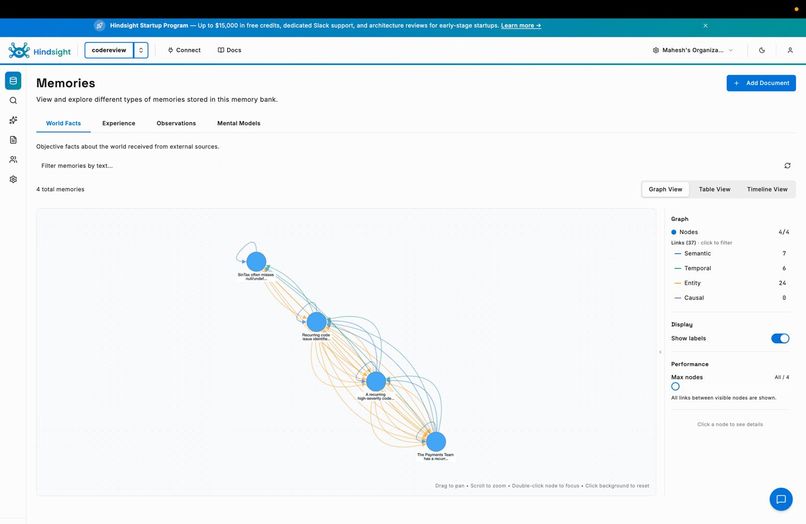The image size is (806, 524).
Task: Click the rocket icon in banner
Action: point(100,25)
